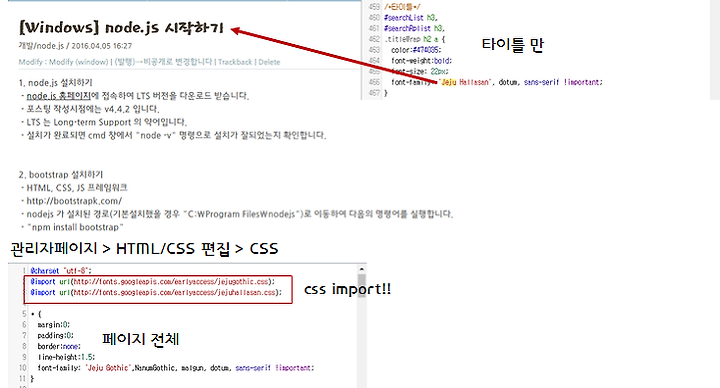Image resolution: width=720 pixels, height=388 pixels.
Task: Click the line mentioning 'node -v' 명령
Action: click(176, 135)
